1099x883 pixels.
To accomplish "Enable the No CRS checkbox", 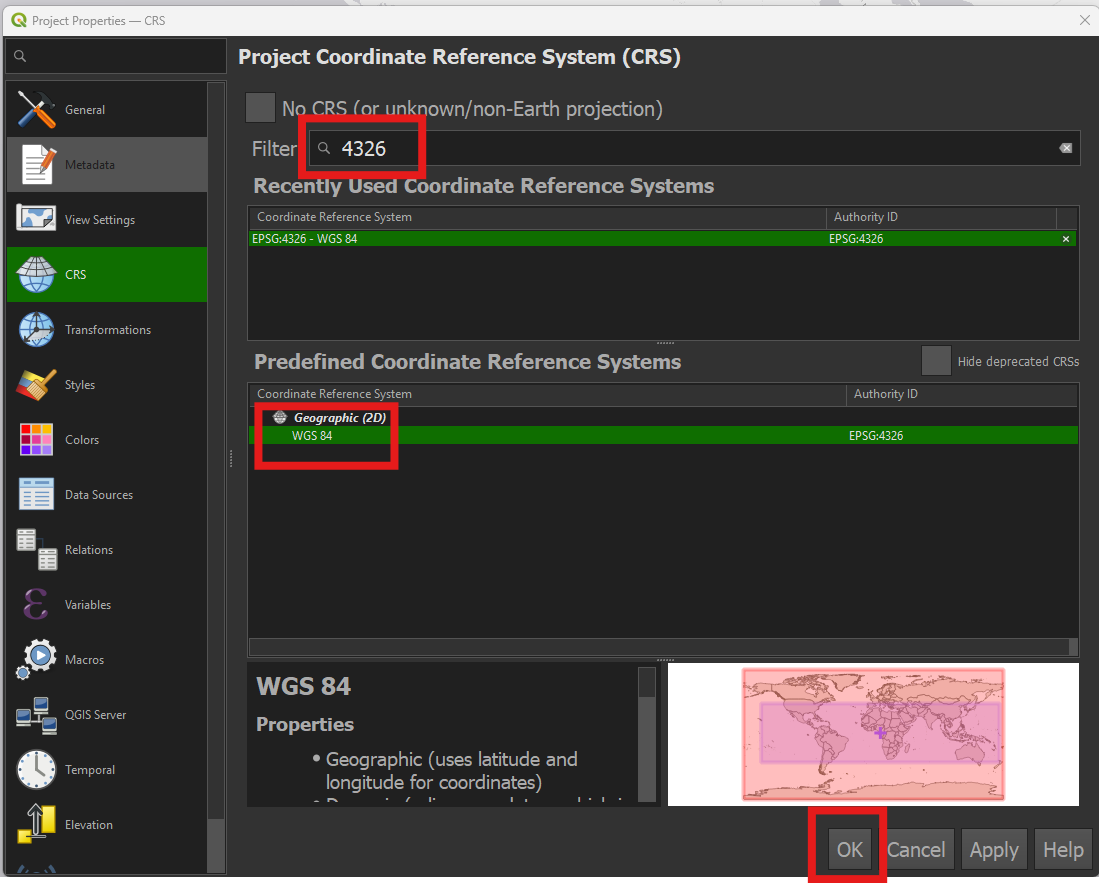I will pos(260,109).
